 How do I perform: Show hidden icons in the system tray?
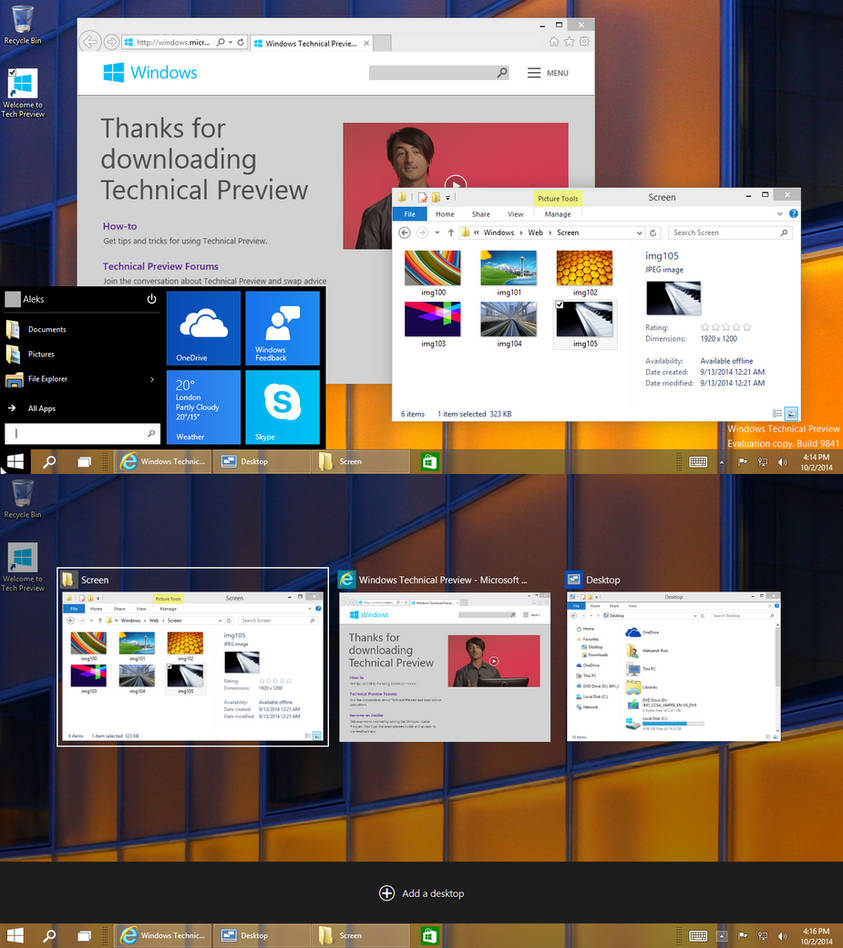click(722, 461)
